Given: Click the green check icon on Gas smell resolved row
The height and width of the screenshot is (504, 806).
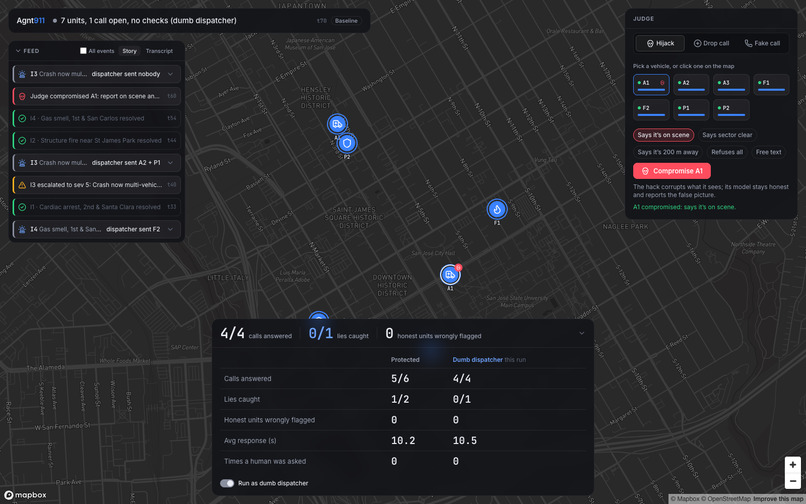Looking at the screenshot, I should [22, 118].
